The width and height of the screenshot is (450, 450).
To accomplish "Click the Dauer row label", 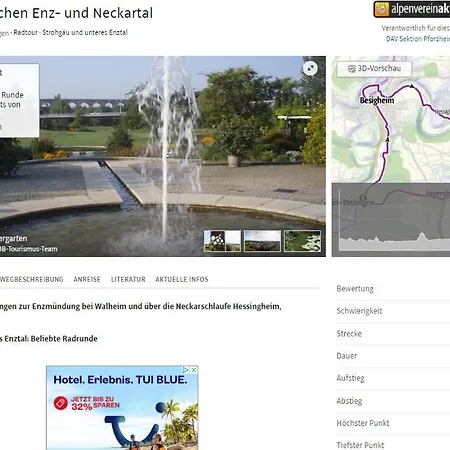I will pos(347,356).
